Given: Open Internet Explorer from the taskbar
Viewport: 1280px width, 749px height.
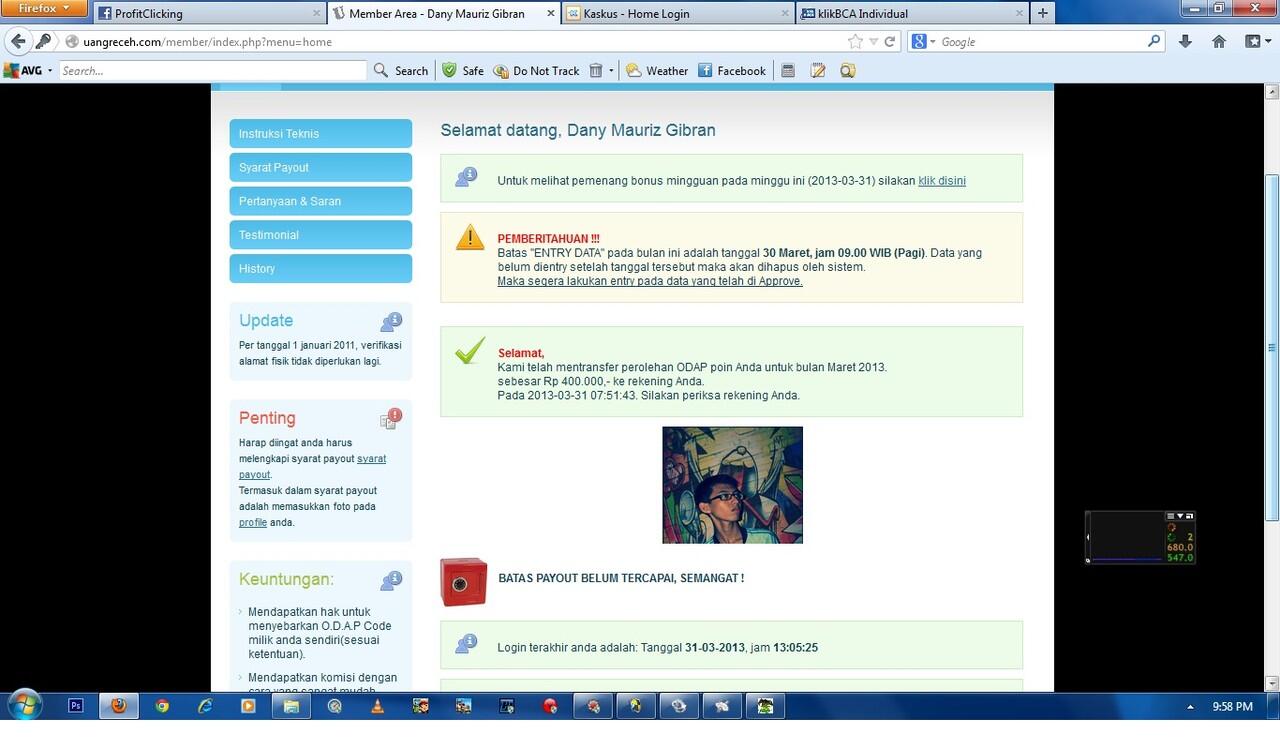Looking at the screenshot, I should [205, 705].
